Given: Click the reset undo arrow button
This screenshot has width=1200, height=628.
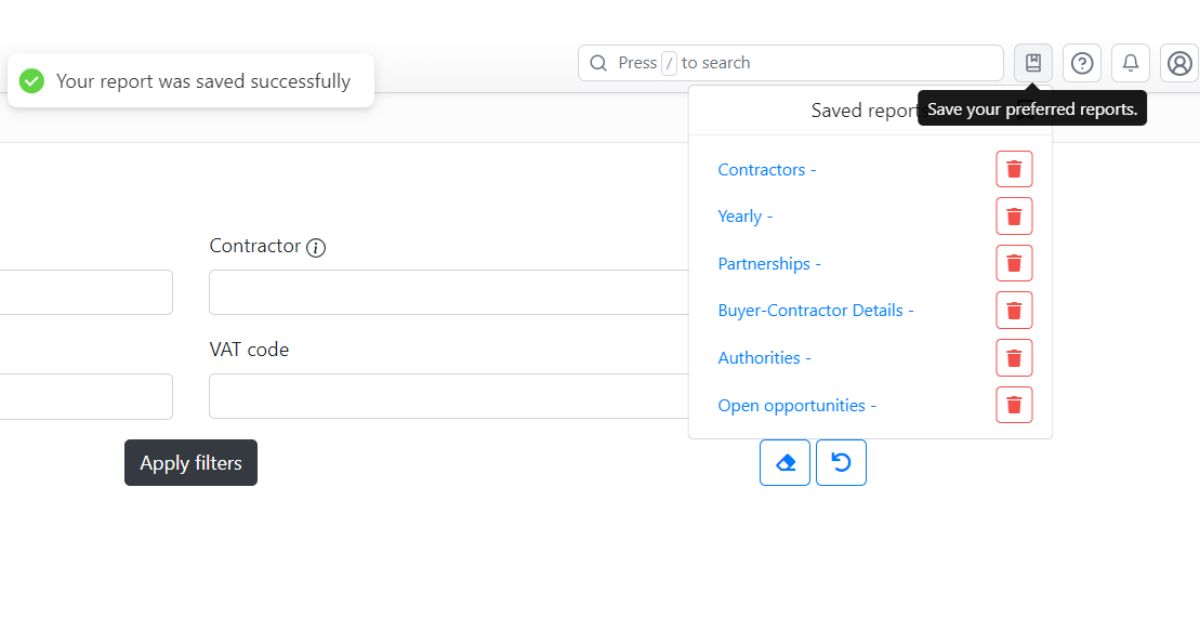Looking at the screenshot, I should 841,463.
